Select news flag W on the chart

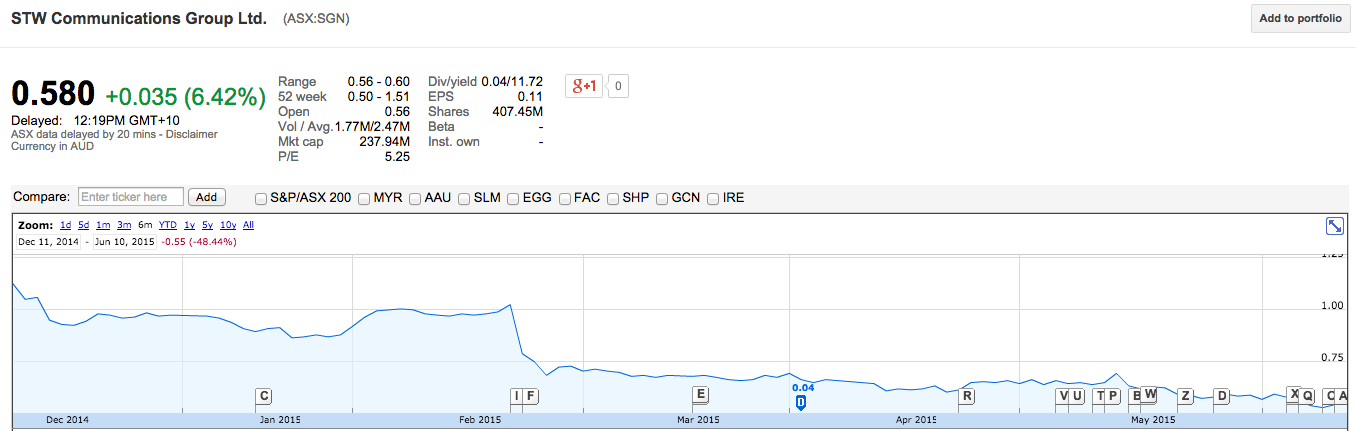coord(1150,394)
